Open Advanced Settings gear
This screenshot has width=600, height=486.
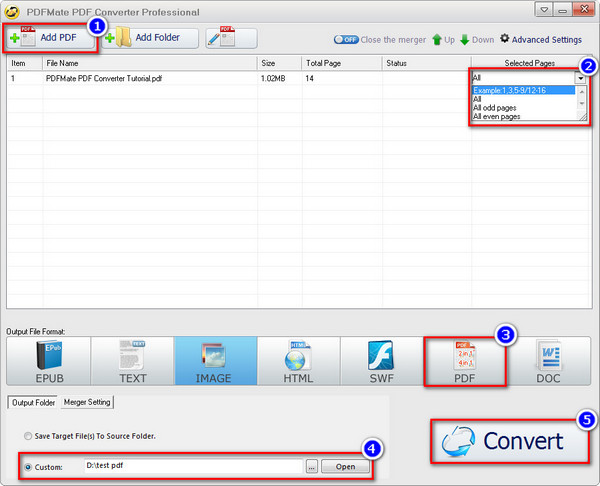click(x=541, y=39)
